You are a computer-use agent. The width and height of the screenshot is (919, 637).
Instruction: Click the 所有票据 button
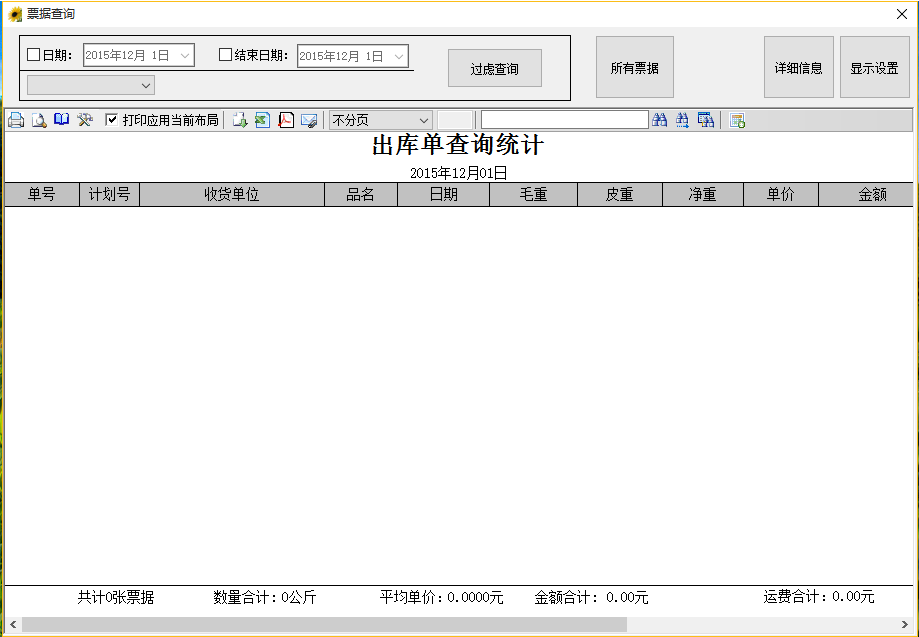635,67
